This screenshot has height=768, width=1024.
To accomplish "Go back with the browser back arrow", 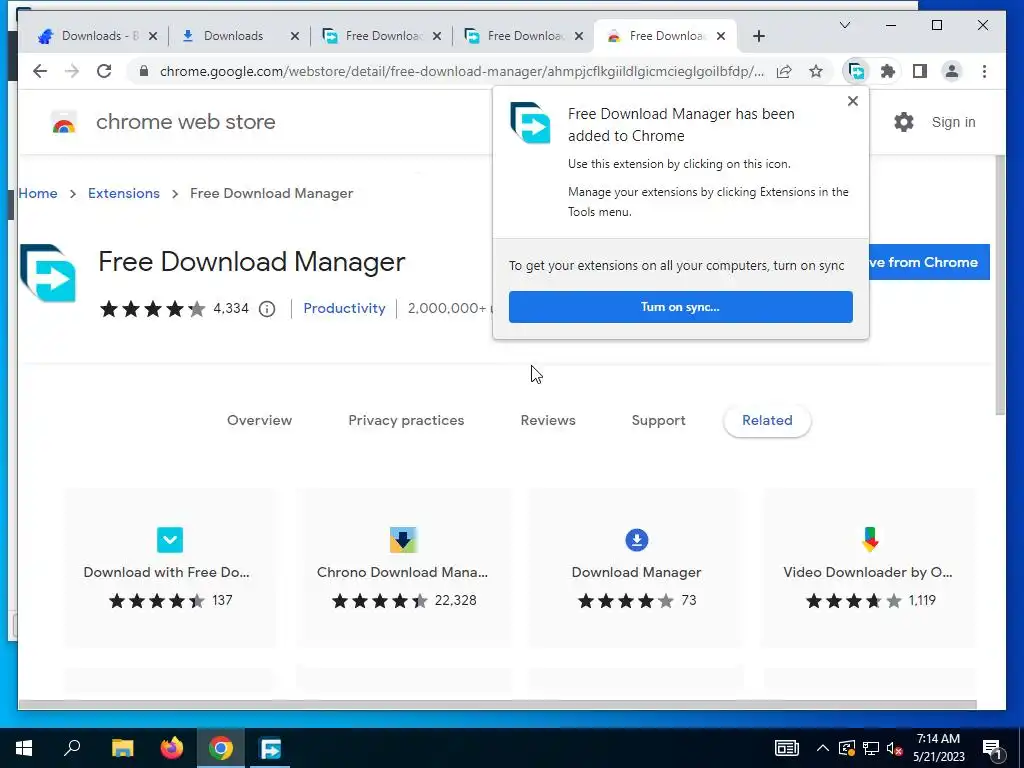I will (x=40, y=71).
